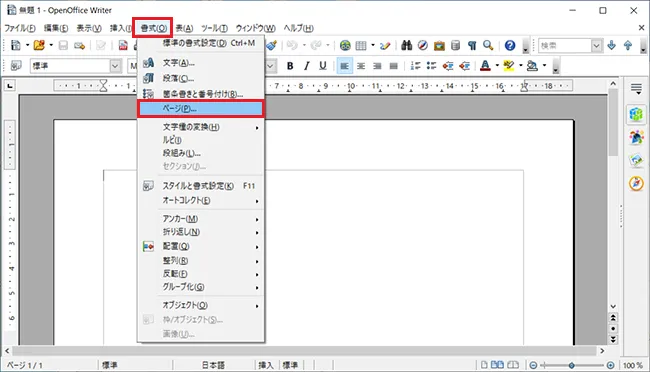Select 段落(C)... menu entry

click(201, 78)
